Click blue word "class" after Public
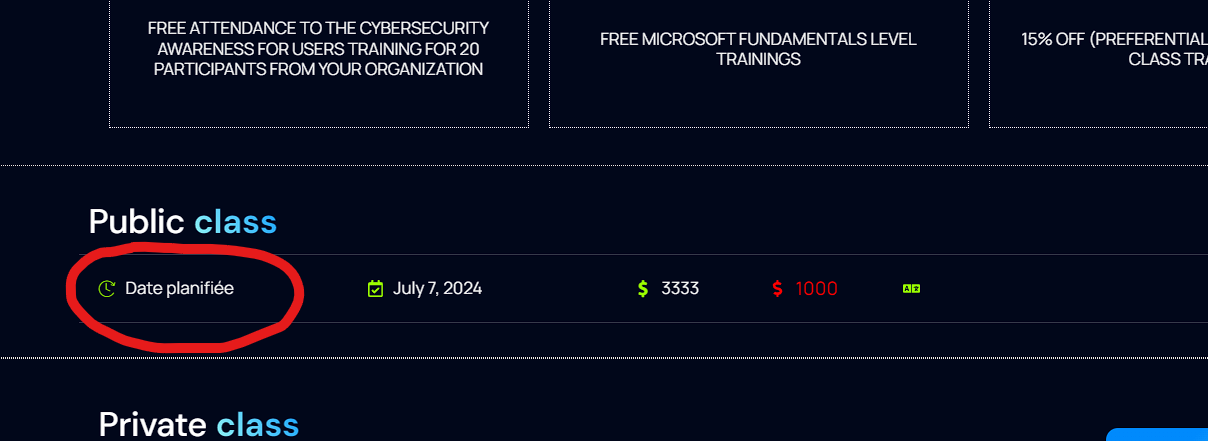1208x441 pixels. click(x=235, y=222)
